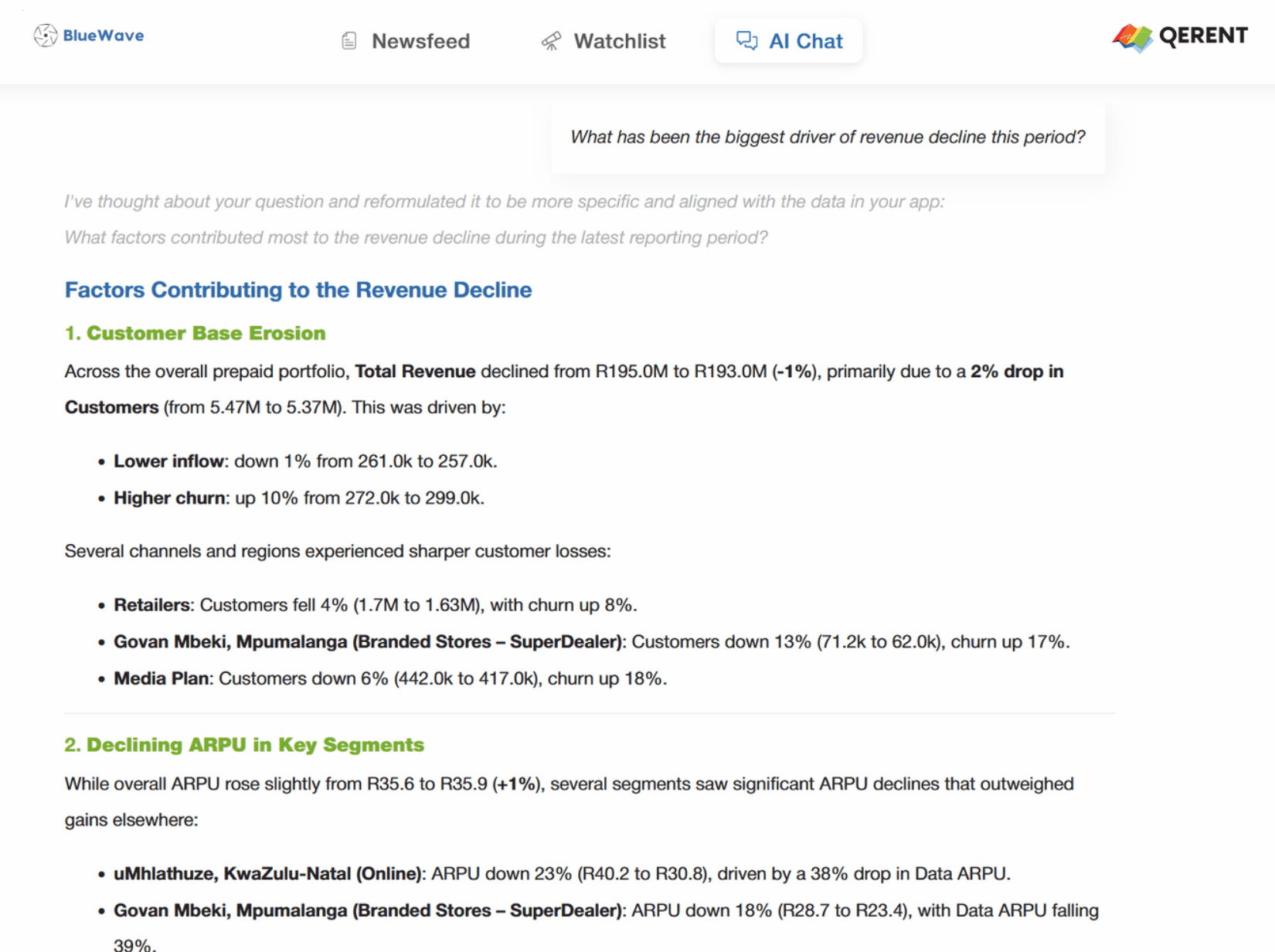Click the BlueWave globe logo icon
The image size is (1275, 952).
[x=46, y=36]
